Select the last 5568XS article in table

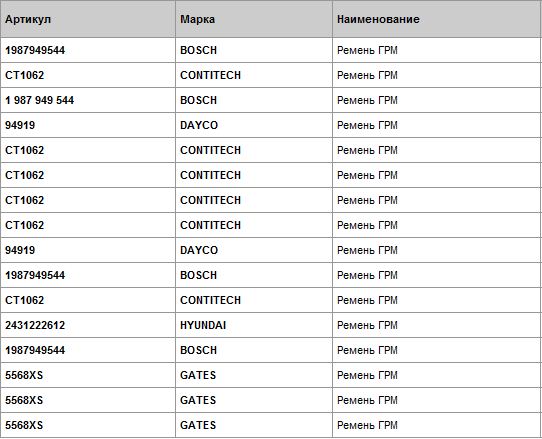tap(24, 425)
